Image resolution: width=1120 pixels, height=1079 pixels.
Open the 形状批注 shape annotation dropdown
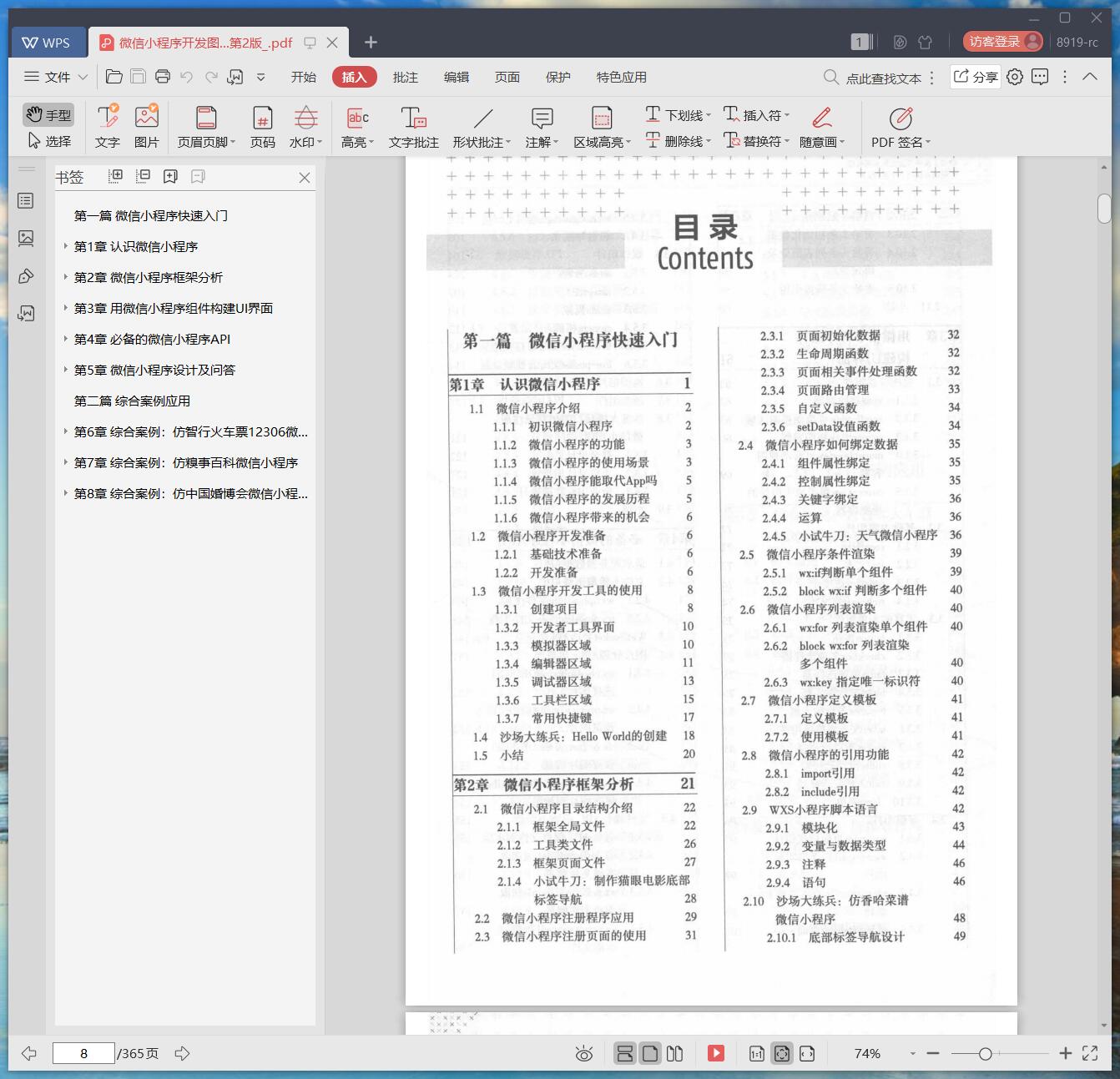482,127
